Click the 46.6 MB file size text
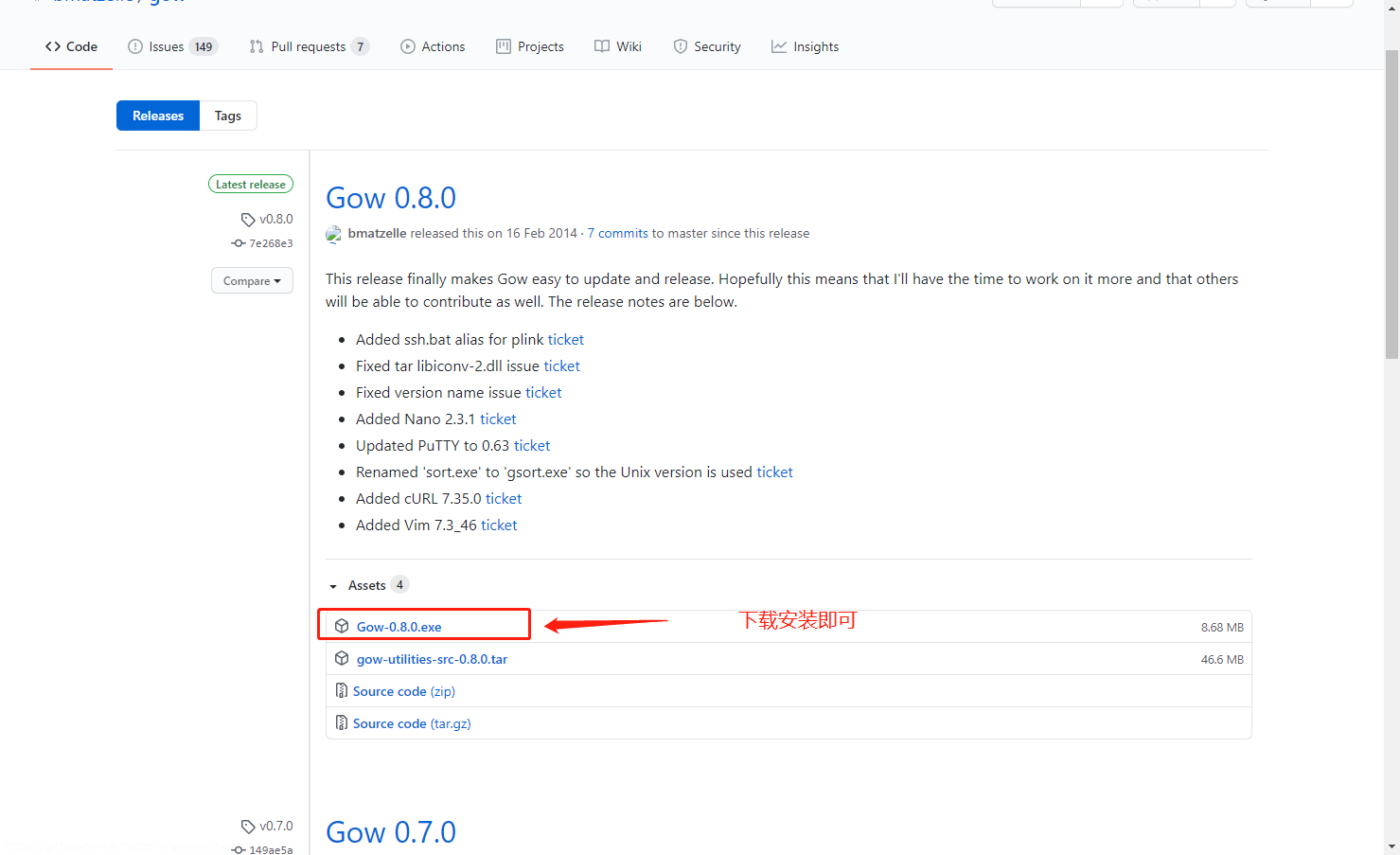 click(x=1222, y=660)
